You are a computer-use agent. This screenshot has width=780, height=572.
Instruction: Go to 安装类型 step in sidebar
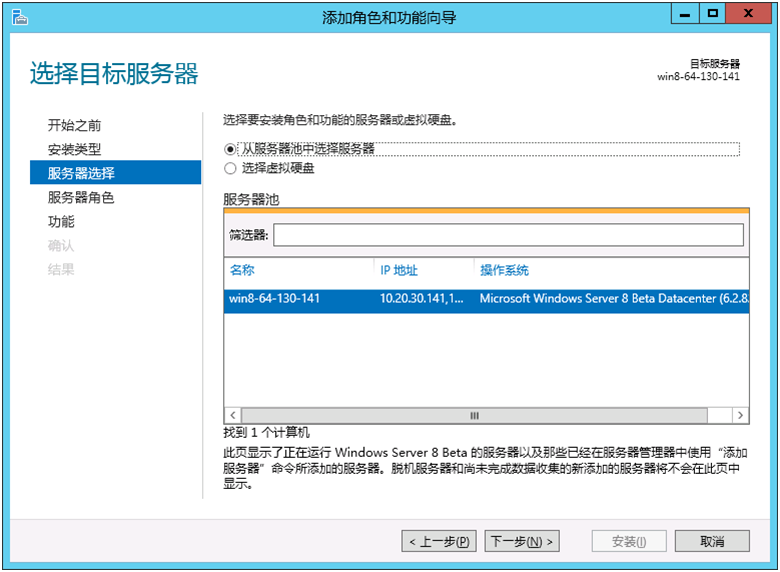[x=75, y=150]
